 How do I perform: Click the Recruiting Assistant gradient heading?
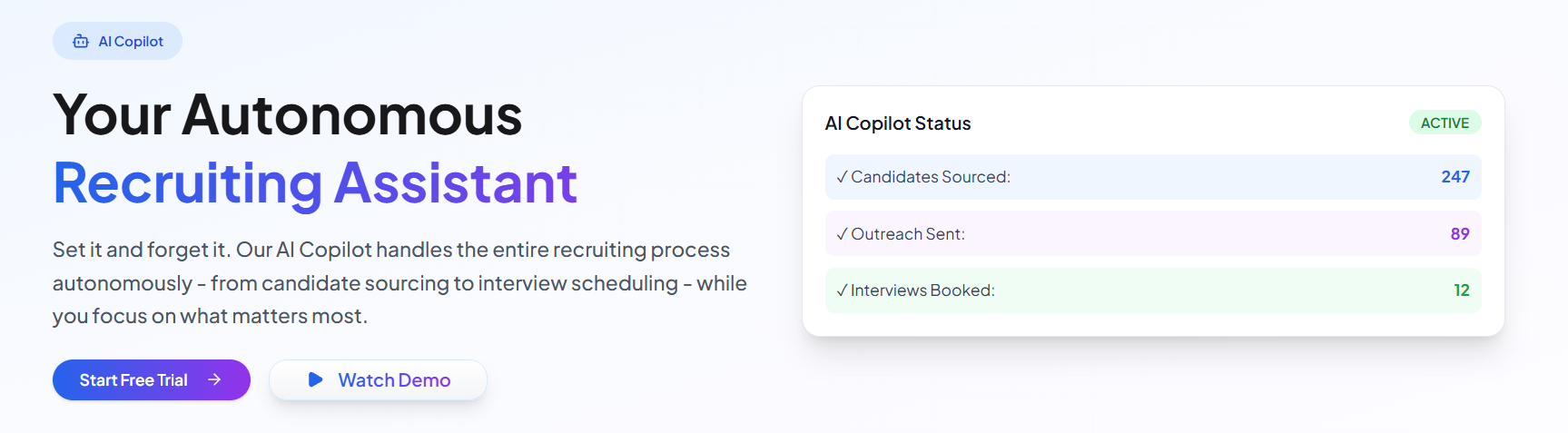pos(315,182)
